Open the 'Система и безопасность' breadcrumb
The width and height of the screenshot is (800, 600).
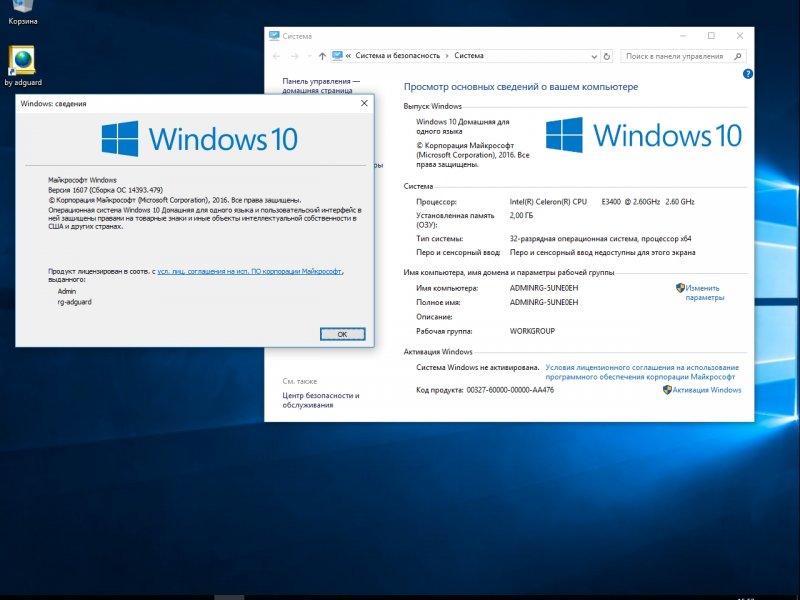point(397,56)
